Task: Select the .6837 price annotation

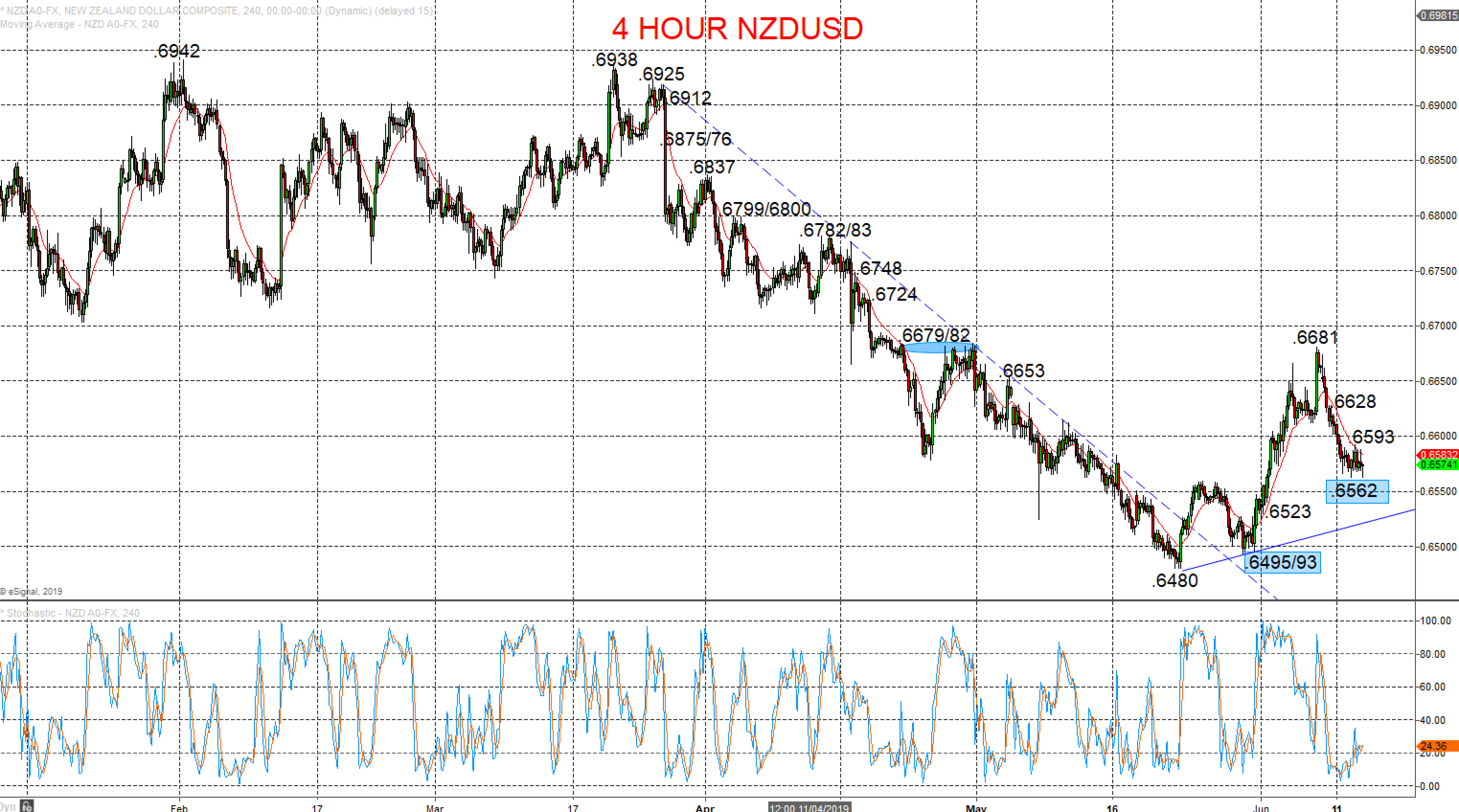Action: click(x=713, y=167)
